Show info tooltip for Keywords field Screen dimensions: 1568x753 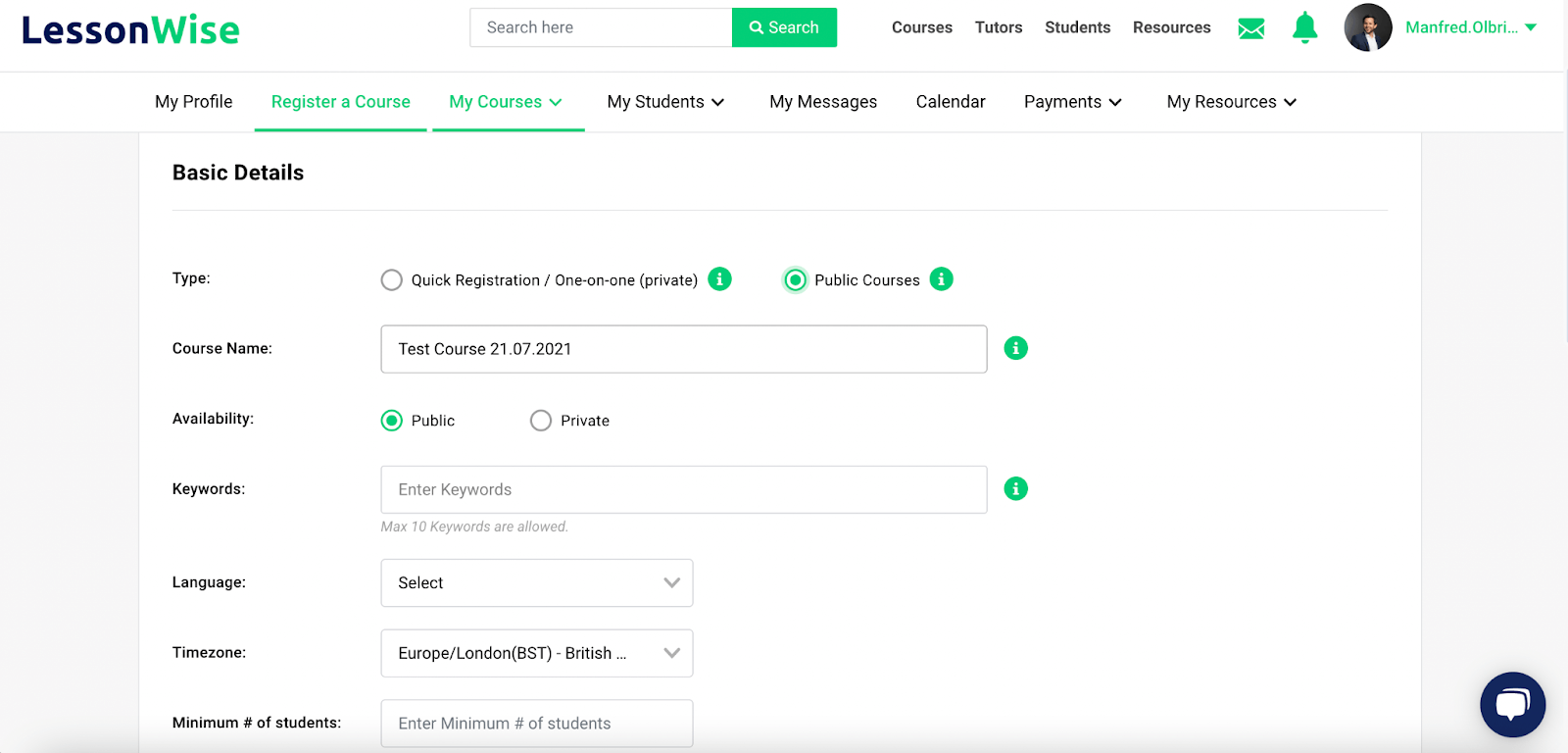(x=1015, y=488)
